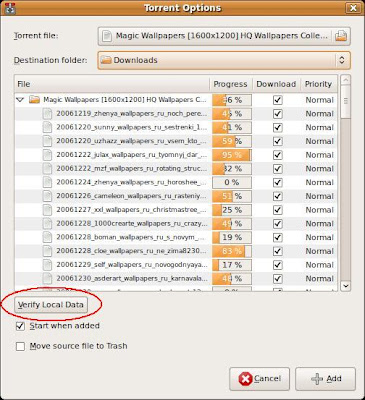Sort by the File column header
Image resolution: width=365 pixels, height=400 pixels.
pos(112,84)
